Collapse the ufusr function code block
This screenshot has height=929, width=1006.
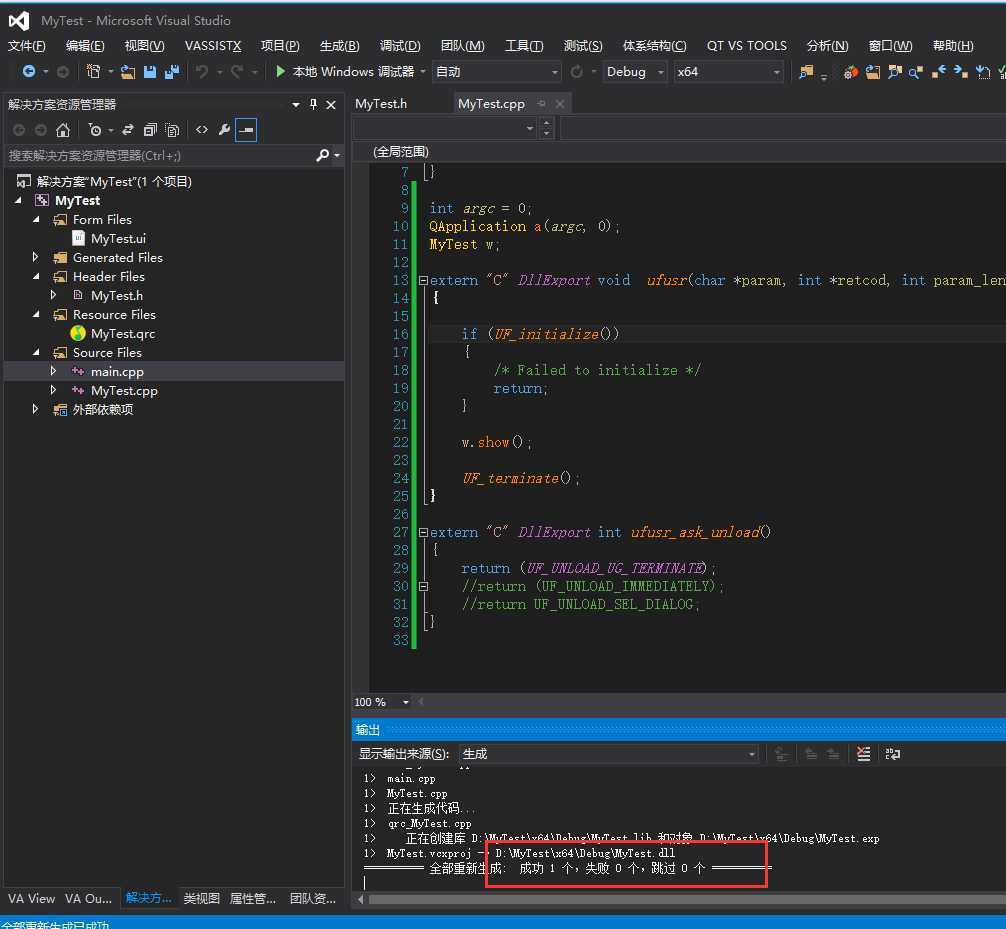click(x=423, y=280)
